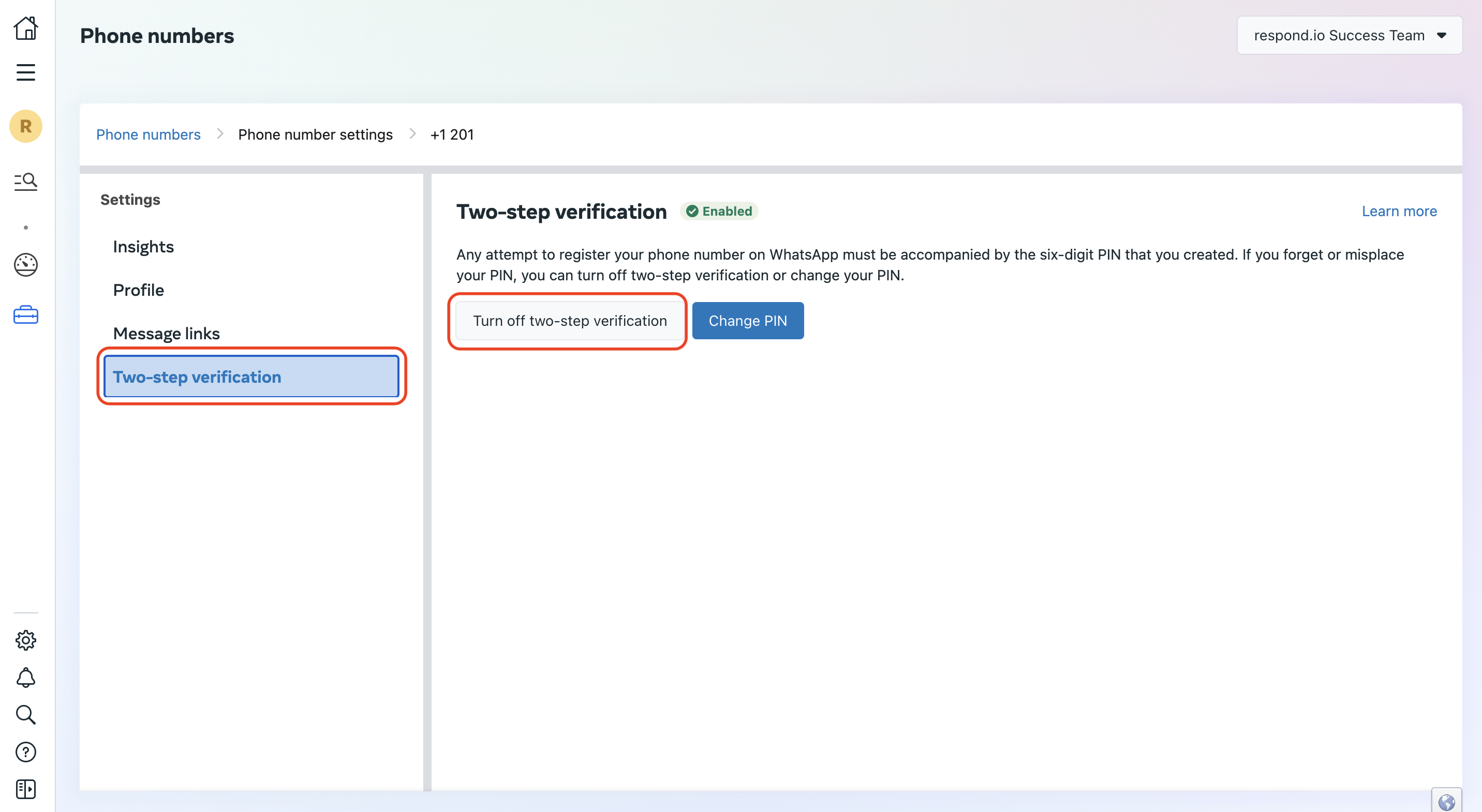
Task: Click the globe icon at bottom right
Action: click(x=1446, y=802)
